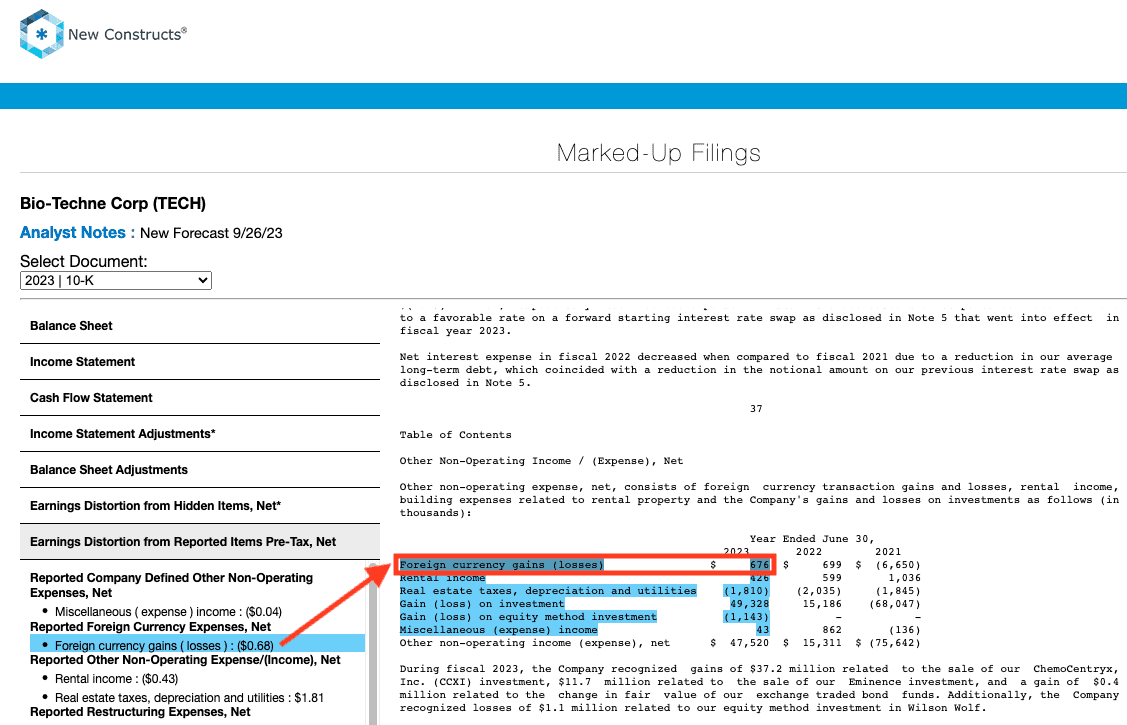Viewport: 1127px width, 725px height.
Task: Click highlighted Gain (loss) on equity method investment
Action: pyautogui.click(x=528, y=617)
